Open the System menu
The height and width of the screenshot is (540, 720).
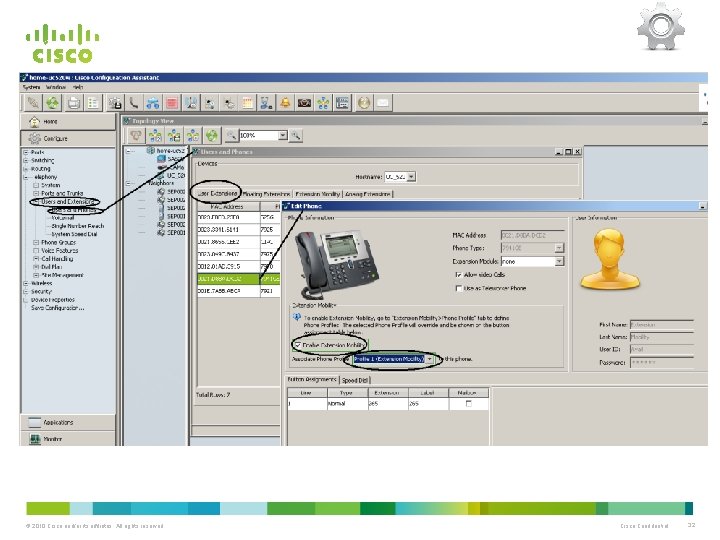pyautogui.click(x=31, y=87)
